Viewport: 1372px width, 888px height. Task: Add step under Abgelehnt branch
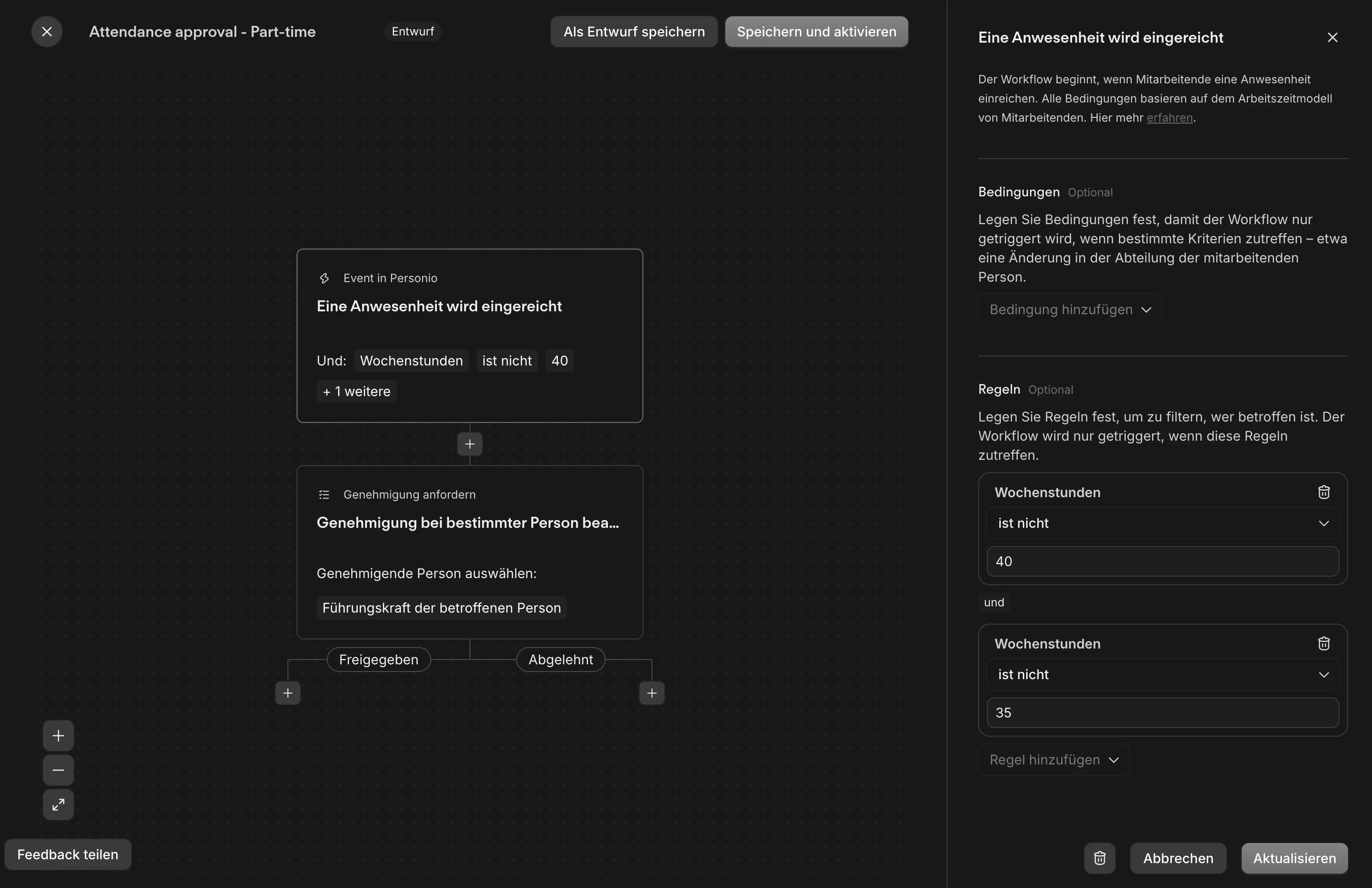652,693
